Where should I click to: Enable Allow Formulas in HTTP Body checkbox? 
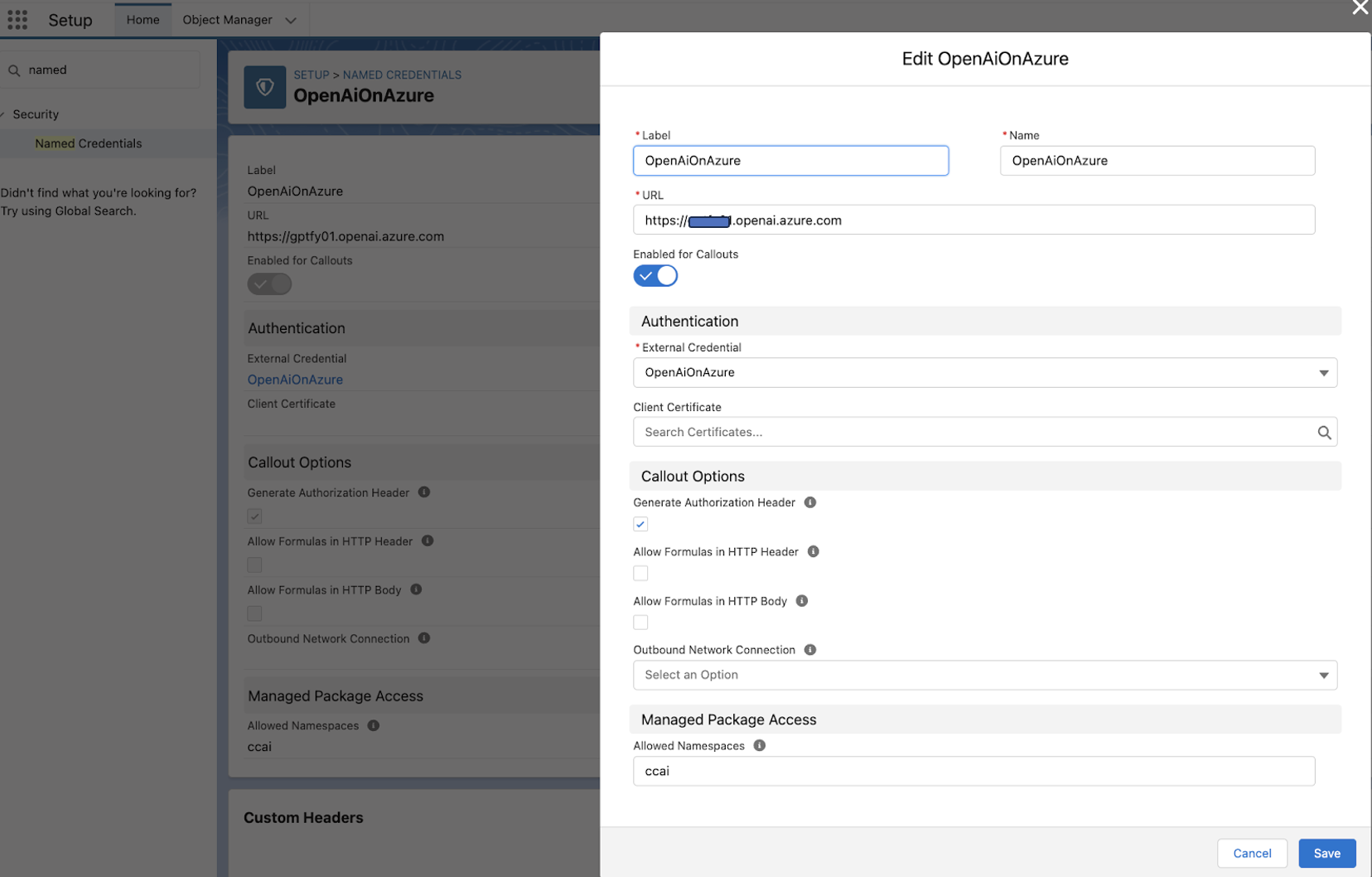[640, 623]
